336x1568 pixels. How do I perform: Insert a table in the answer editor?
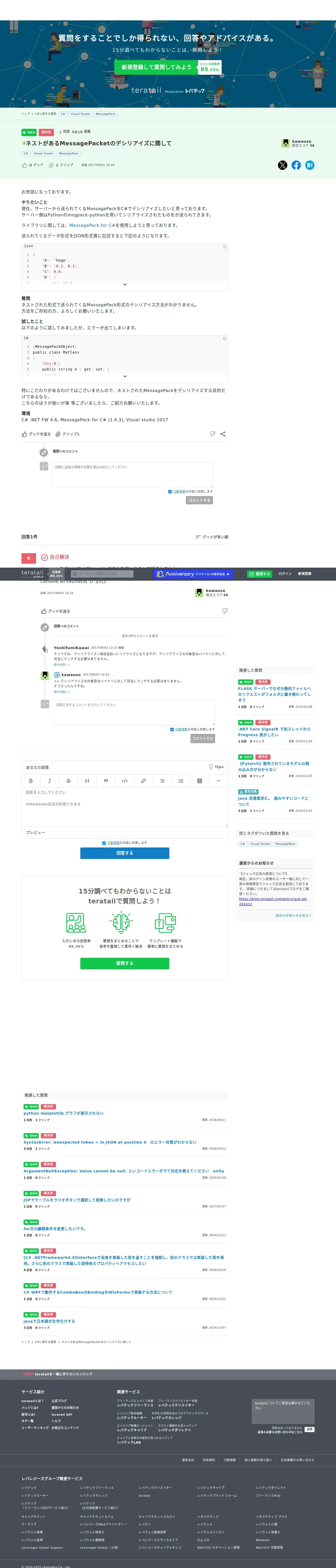(199, 780)
